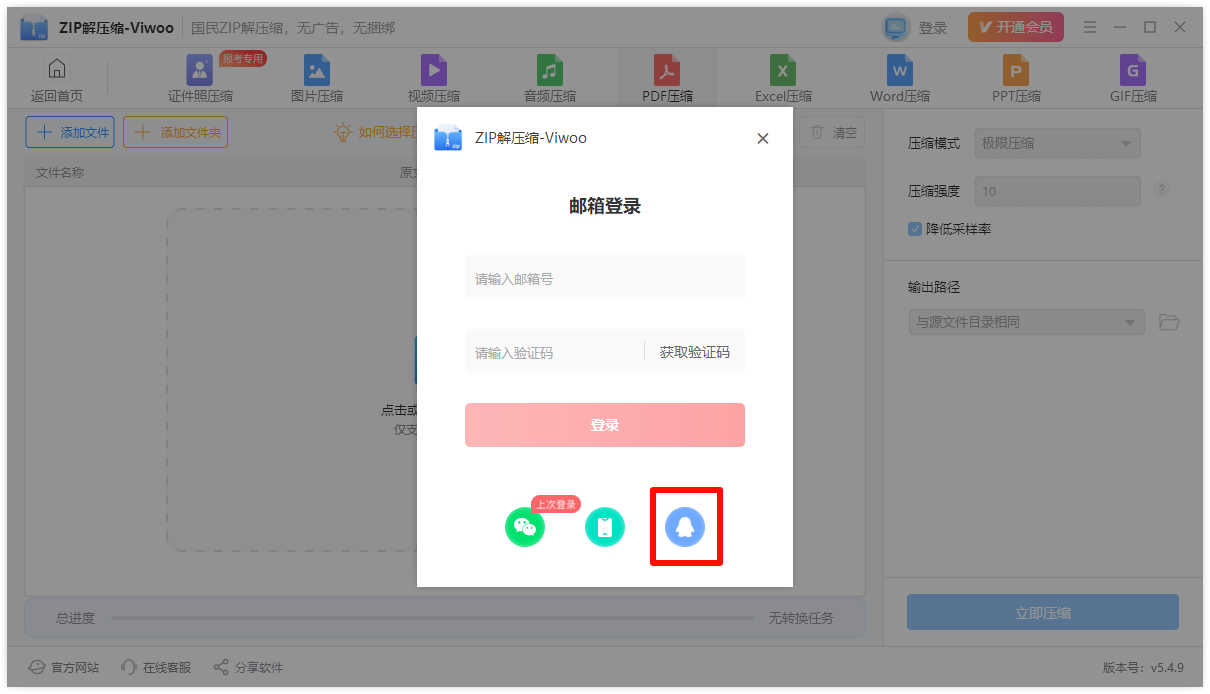Switch to PDF压缩 tab
The image size is (1210, 694).
[x=667, y=80]
